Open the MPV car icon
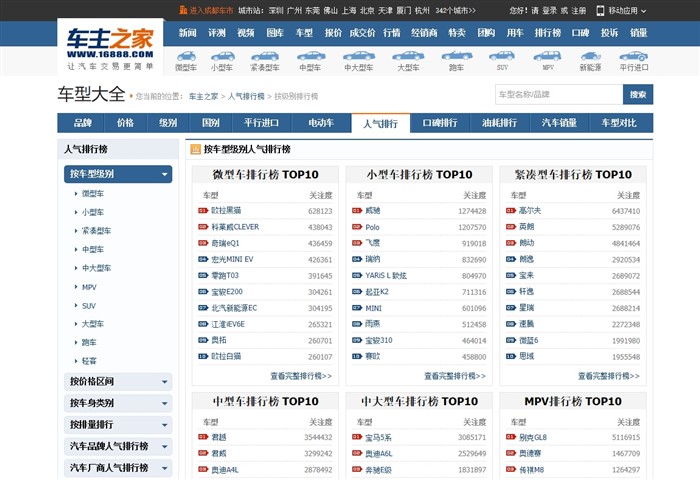Image resolution: width=700 pixels, height=480 pixels. 547,56
